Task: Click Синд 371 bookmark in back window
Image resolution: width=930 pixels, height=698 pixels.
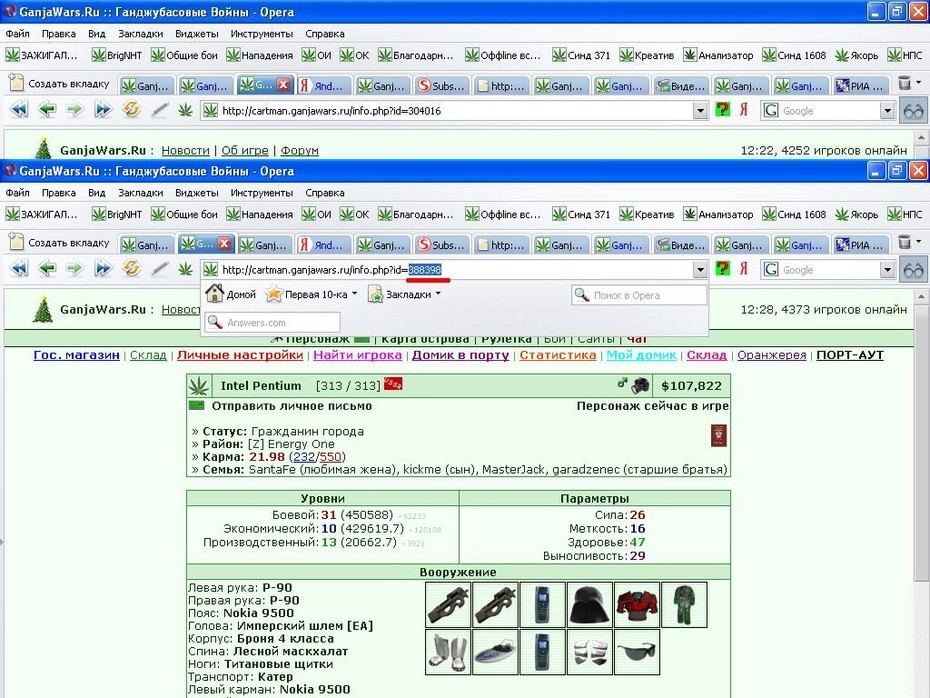Action: pyautogui.click(x=581, y=55)
